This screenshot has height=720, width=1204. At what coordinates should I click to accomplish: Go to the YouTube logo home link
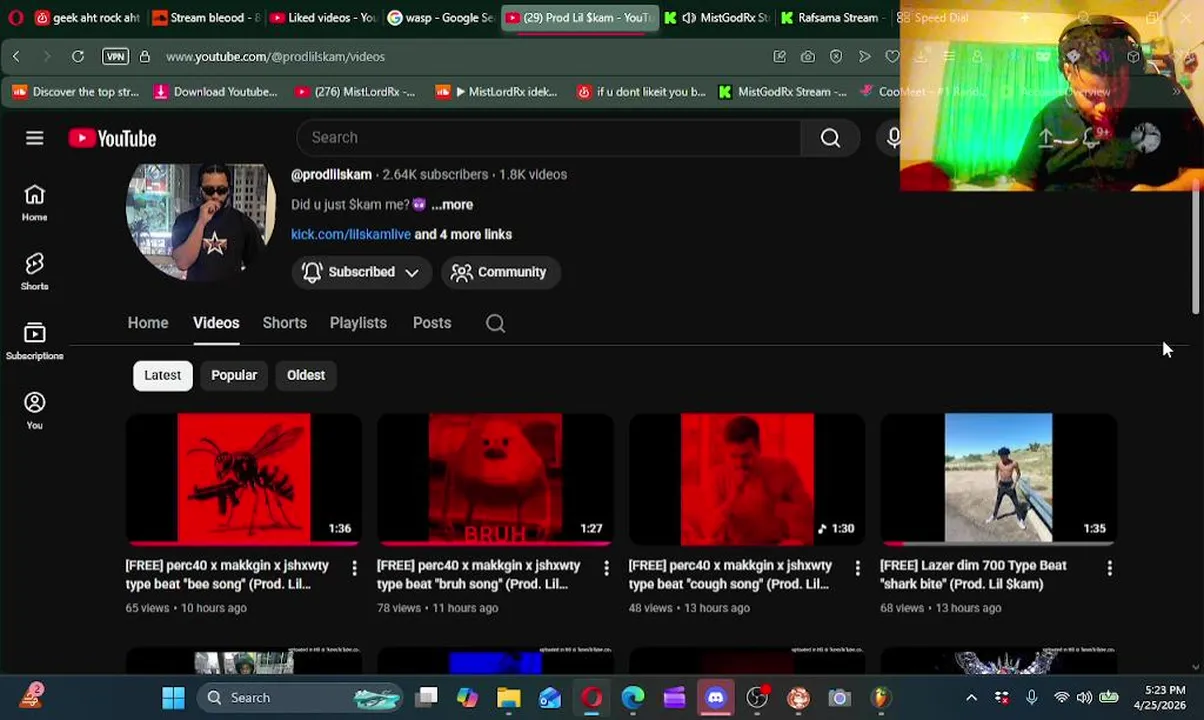pyautogui.click(x=112, y=138)
